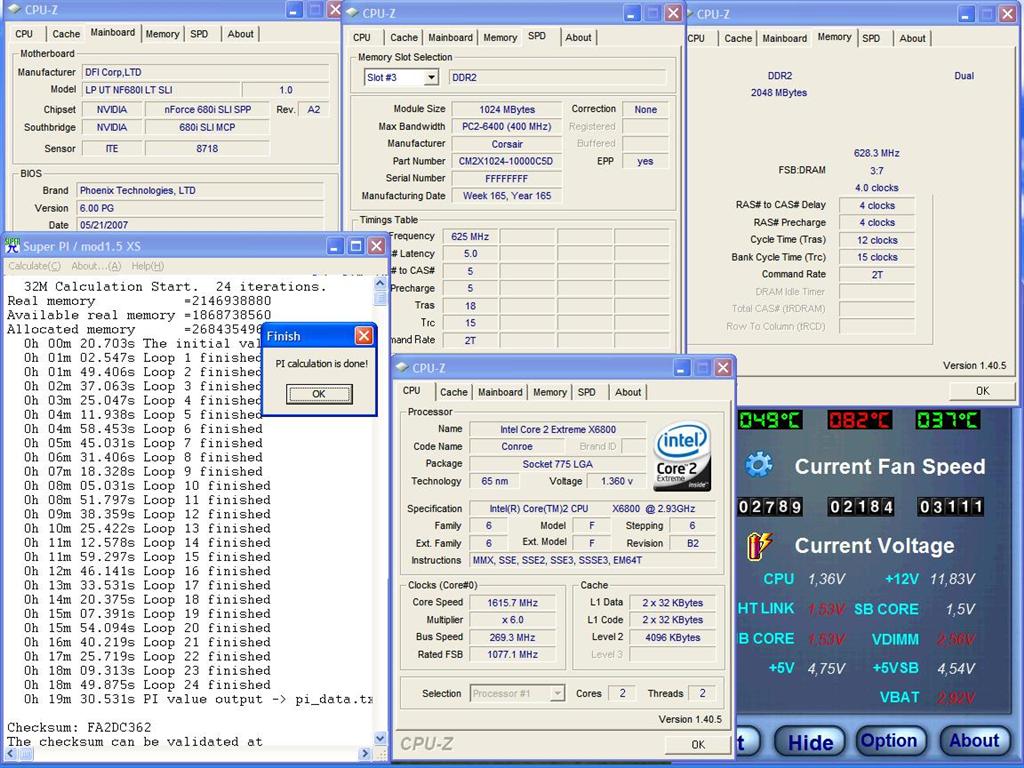Click the Rated FSB value 1077.1 MHz
The width and height of the screenshot is (1024, 768).
click(513, 654)
